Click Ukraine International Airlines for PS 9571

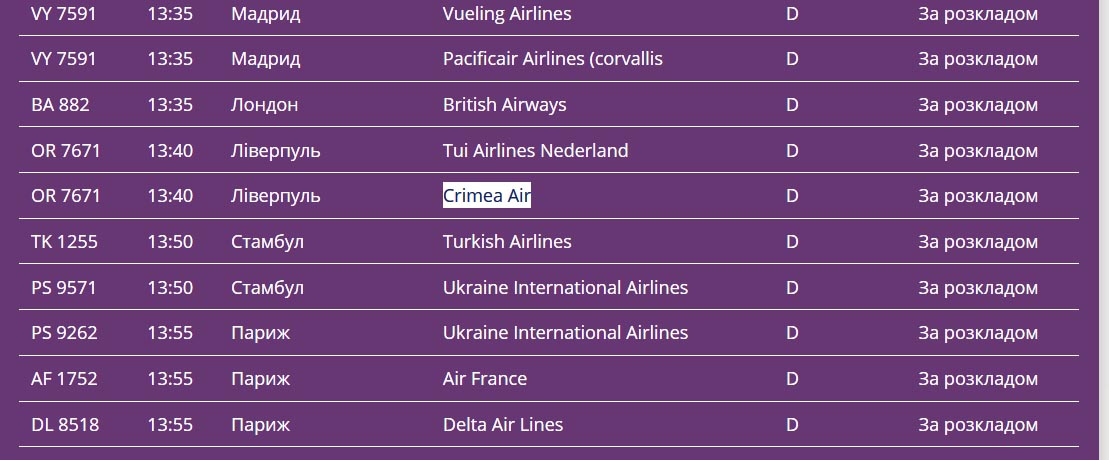(565, 287)
